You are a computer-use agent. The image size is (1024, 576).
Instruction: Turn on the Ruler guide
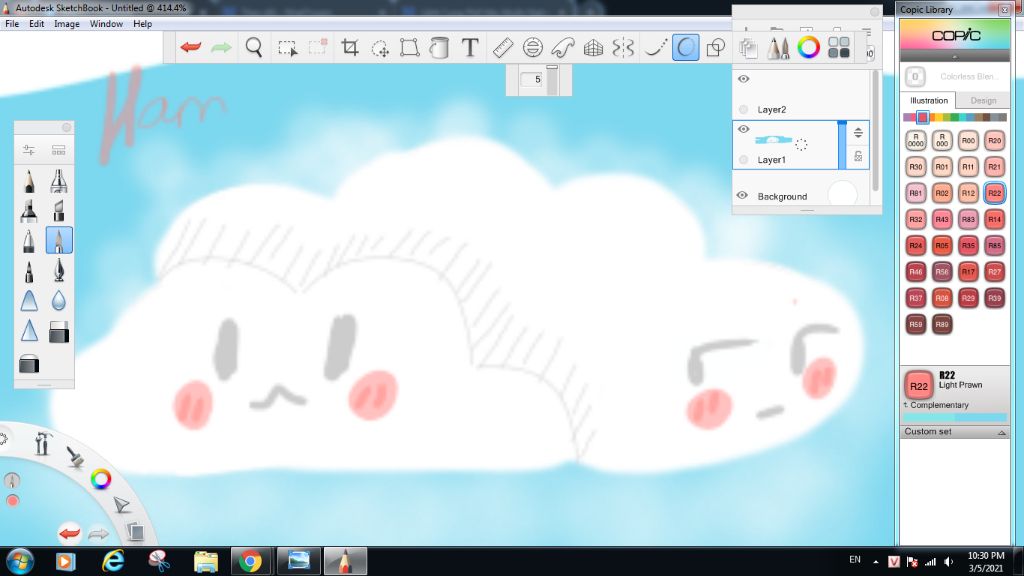pyautogui.click(x=503, y=48)
